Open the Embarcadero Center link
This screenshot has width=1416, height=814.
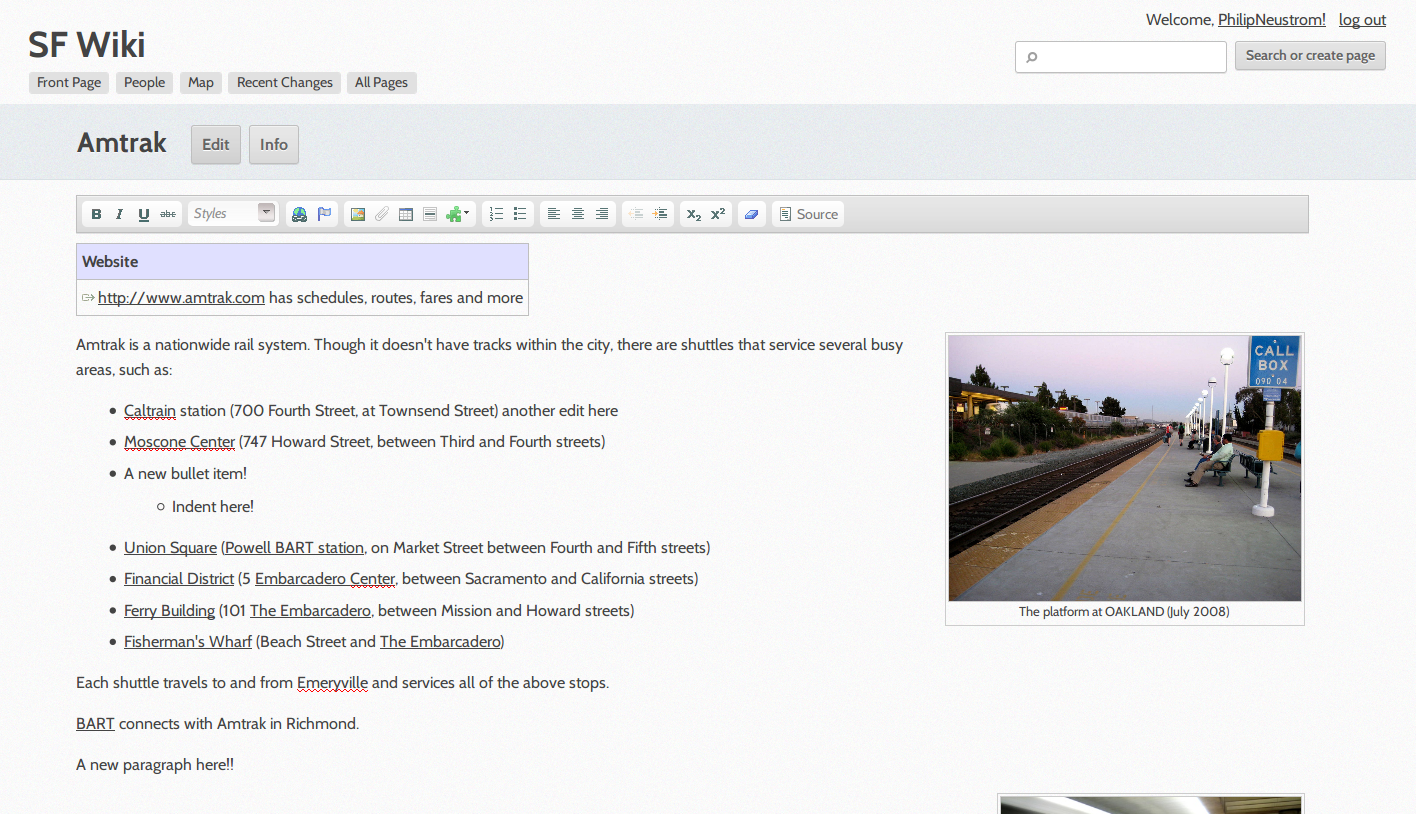tap(325, 579)
